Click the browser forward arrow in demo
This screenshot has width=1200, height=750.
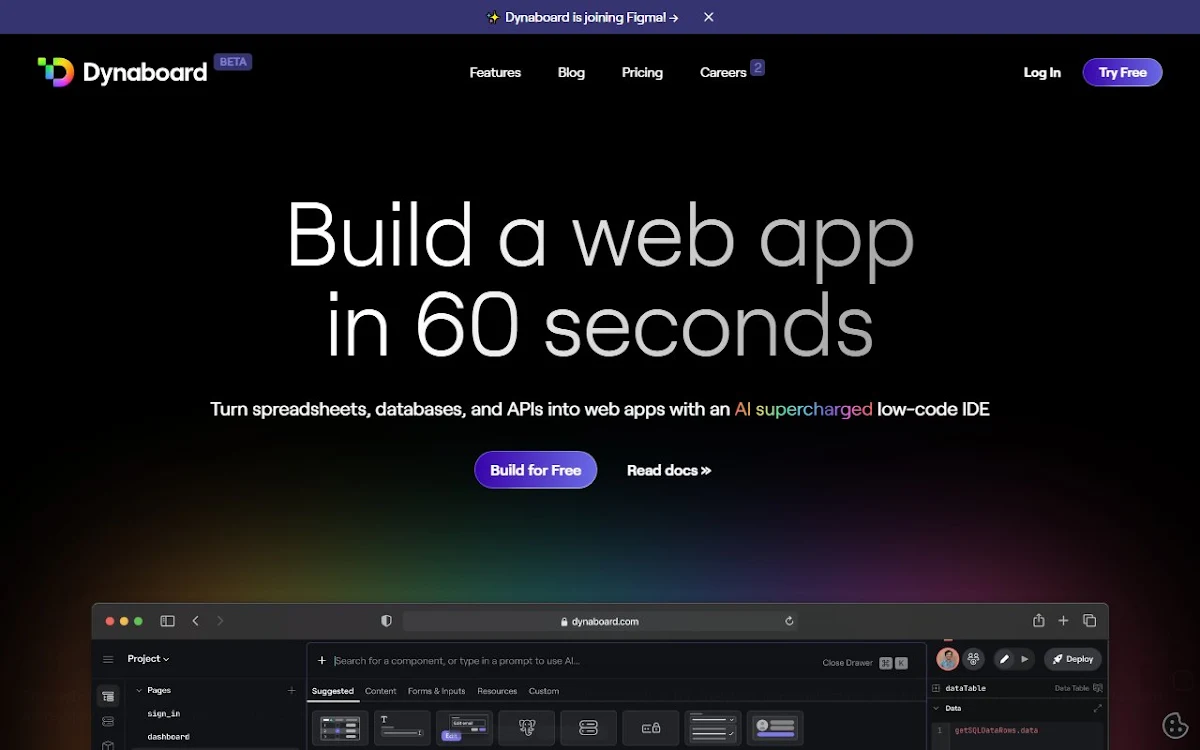(x=220, y=621)
